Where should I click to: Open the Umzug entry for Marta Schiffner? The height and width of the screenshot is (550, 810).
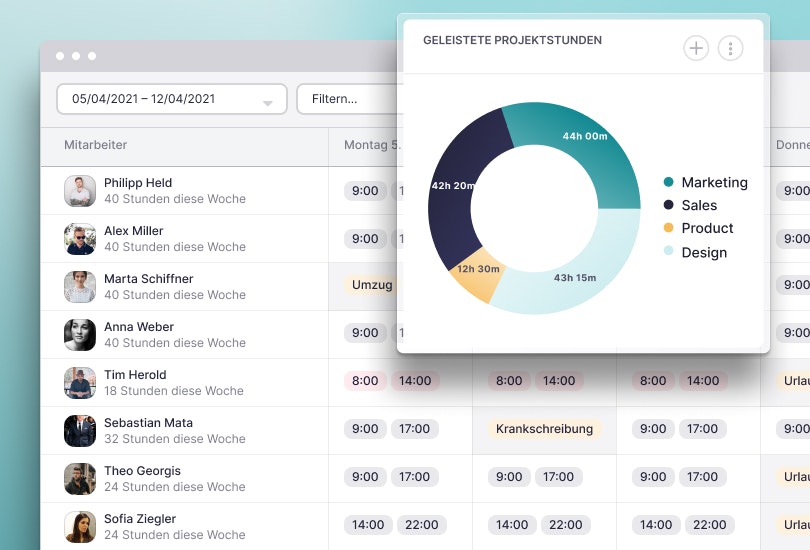pos(371,285)
